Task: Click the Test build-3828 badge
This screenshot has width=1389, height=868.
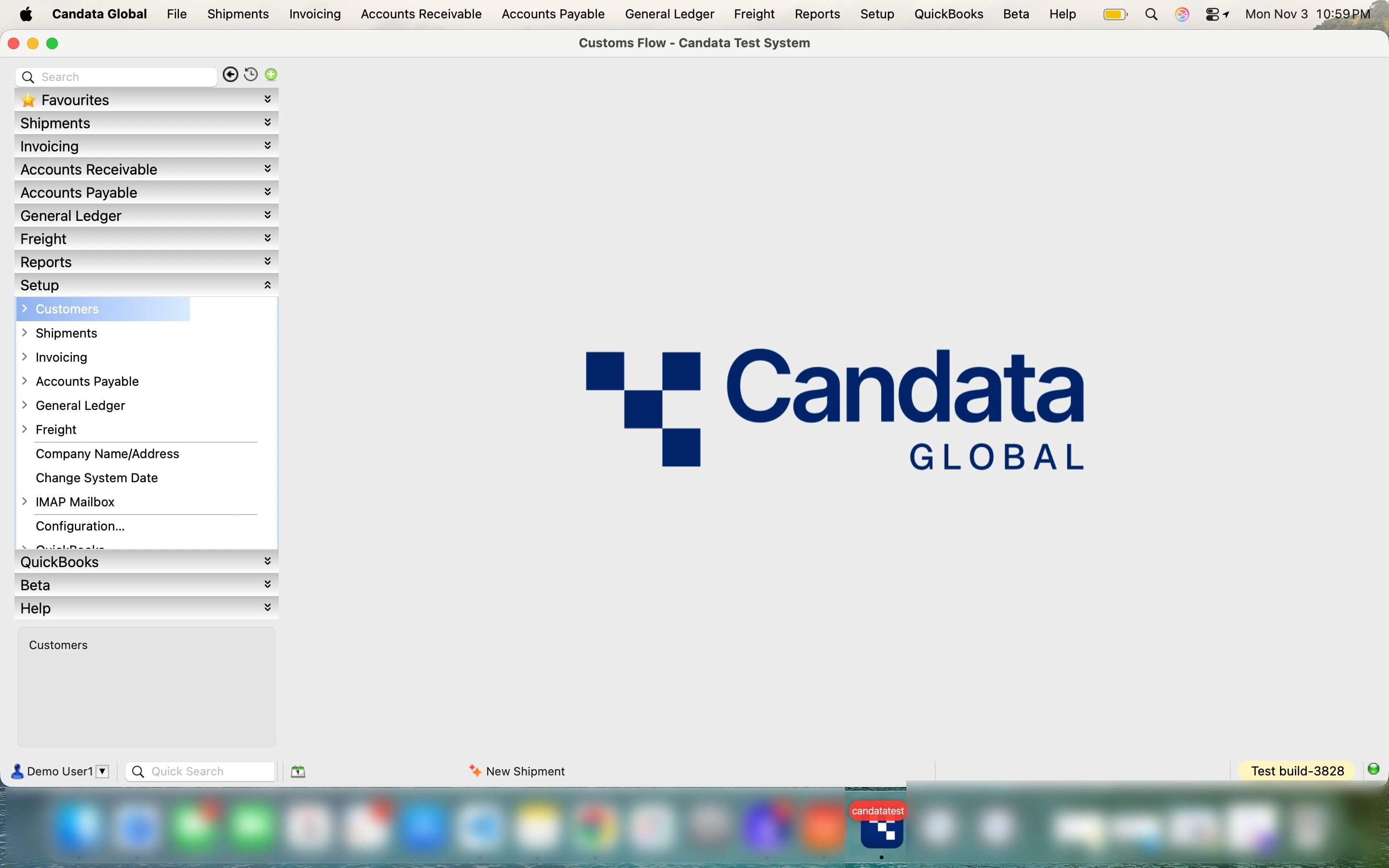Action: point(1297,771)
